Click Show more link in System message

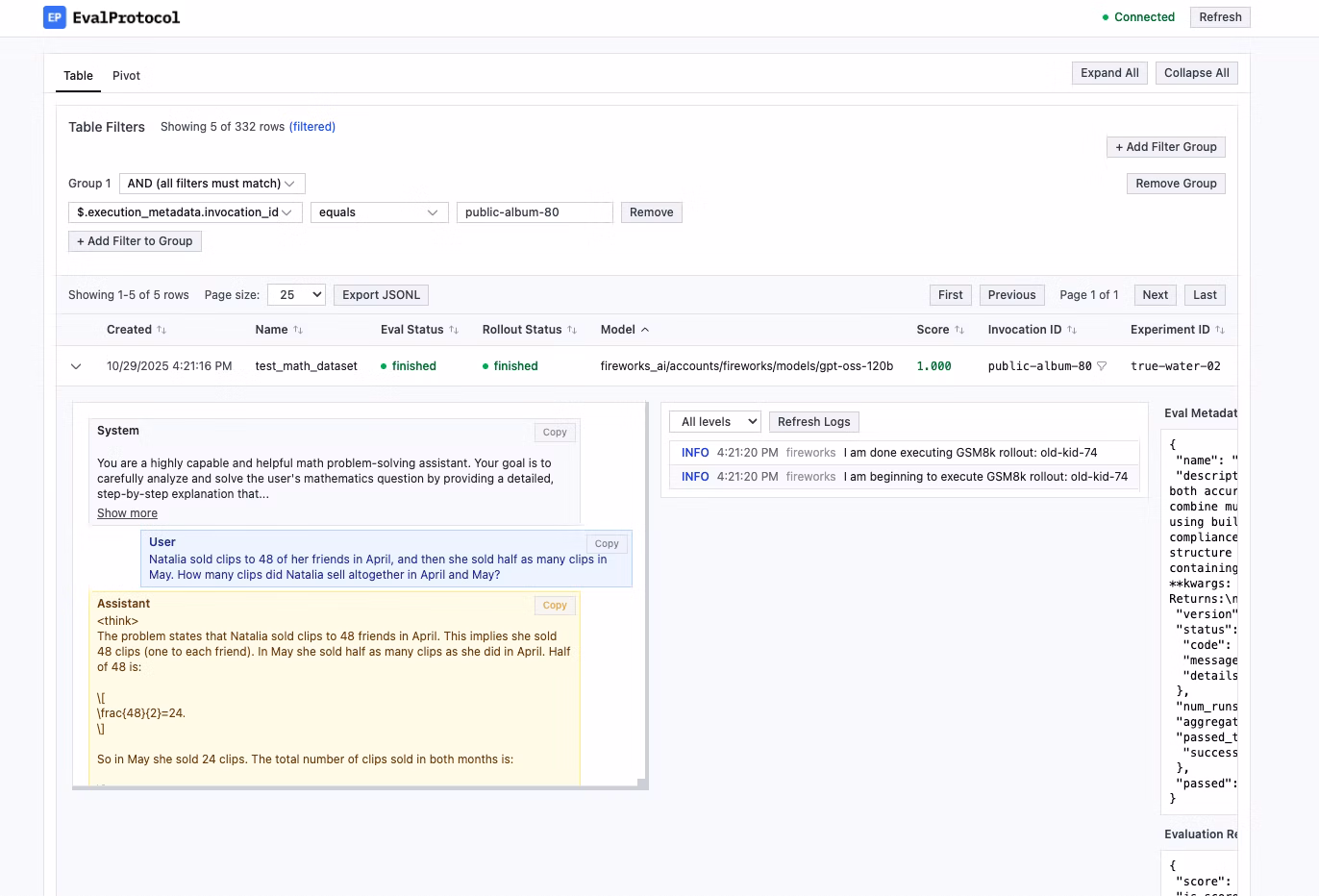pos(127,513)
